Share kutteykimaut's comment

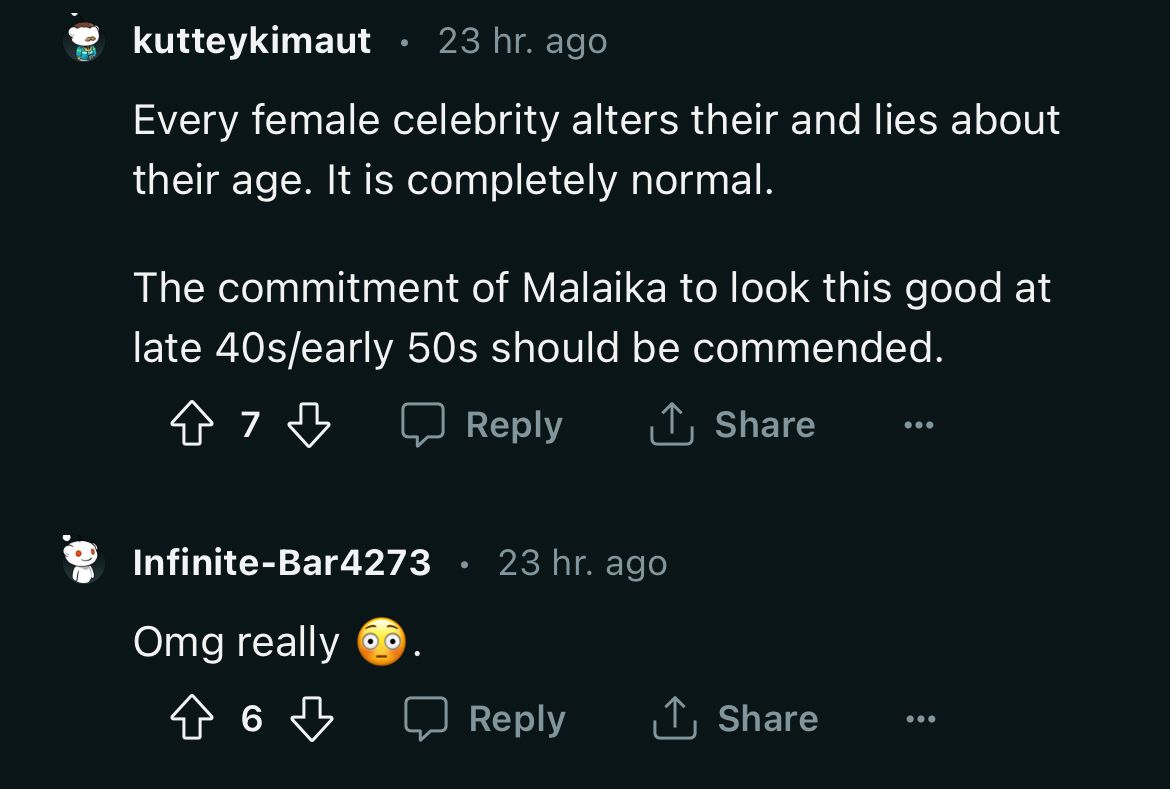pos(732,426)
